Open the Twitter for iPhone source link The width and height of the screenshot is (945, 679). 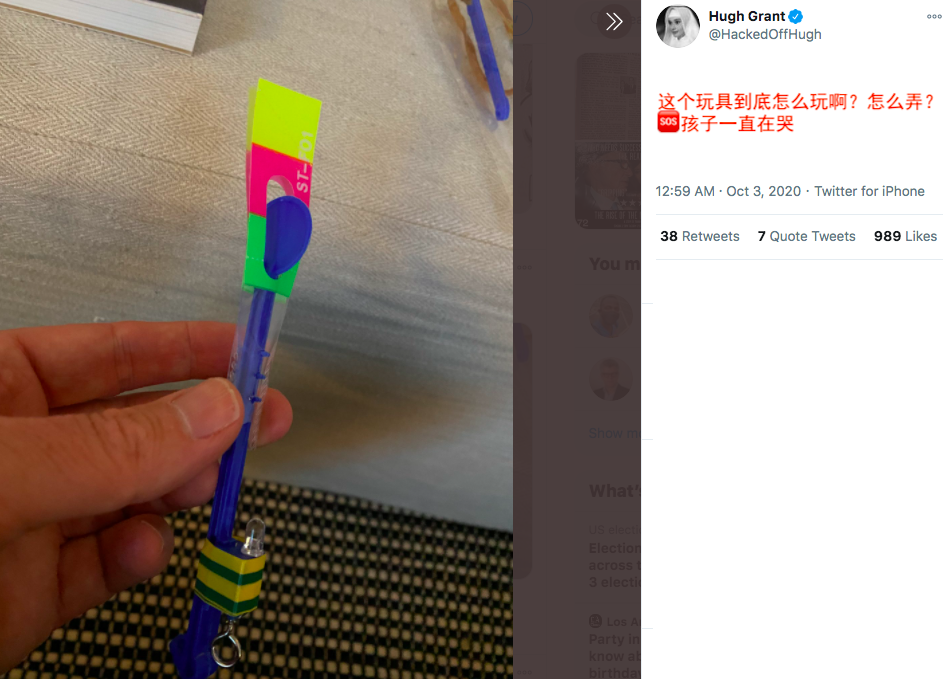pos(869,191)
